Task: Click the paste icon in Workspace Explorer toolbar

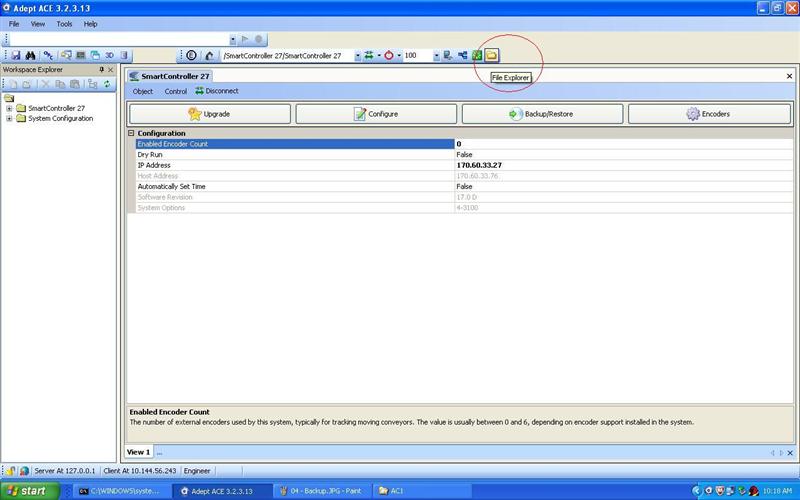Action: (75, 84)
